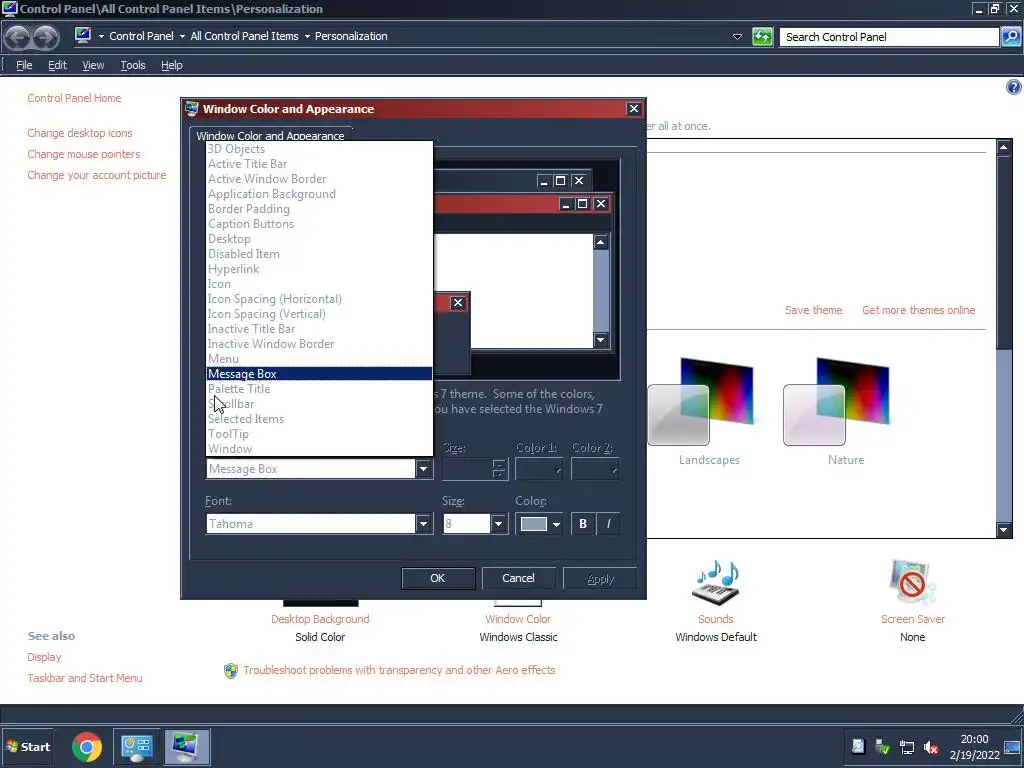Open the address bar history dropdown arrow
The image size is (1024, 768).
(737, 37)
